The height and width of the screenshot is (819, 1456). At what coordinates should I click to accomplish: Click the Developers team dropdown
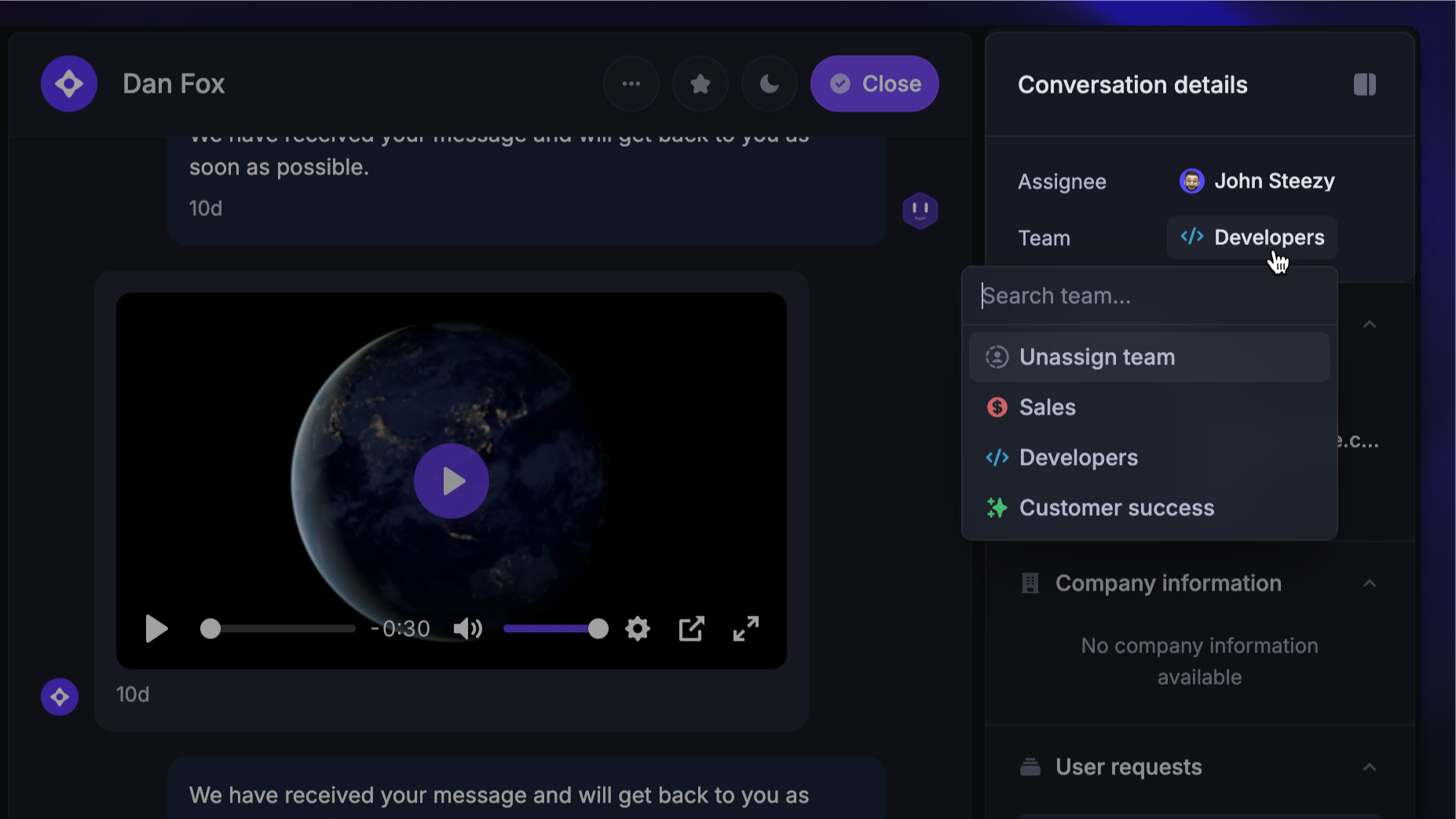point(1252,238)
